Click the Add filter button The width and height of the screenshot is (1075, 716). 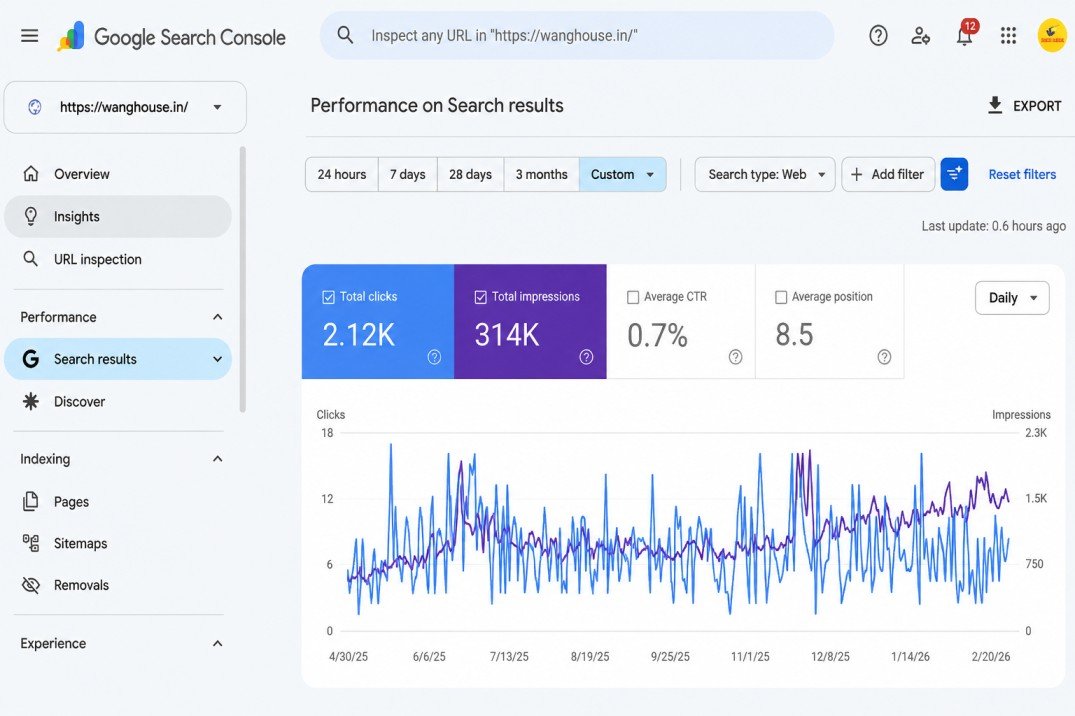point(888,174)
